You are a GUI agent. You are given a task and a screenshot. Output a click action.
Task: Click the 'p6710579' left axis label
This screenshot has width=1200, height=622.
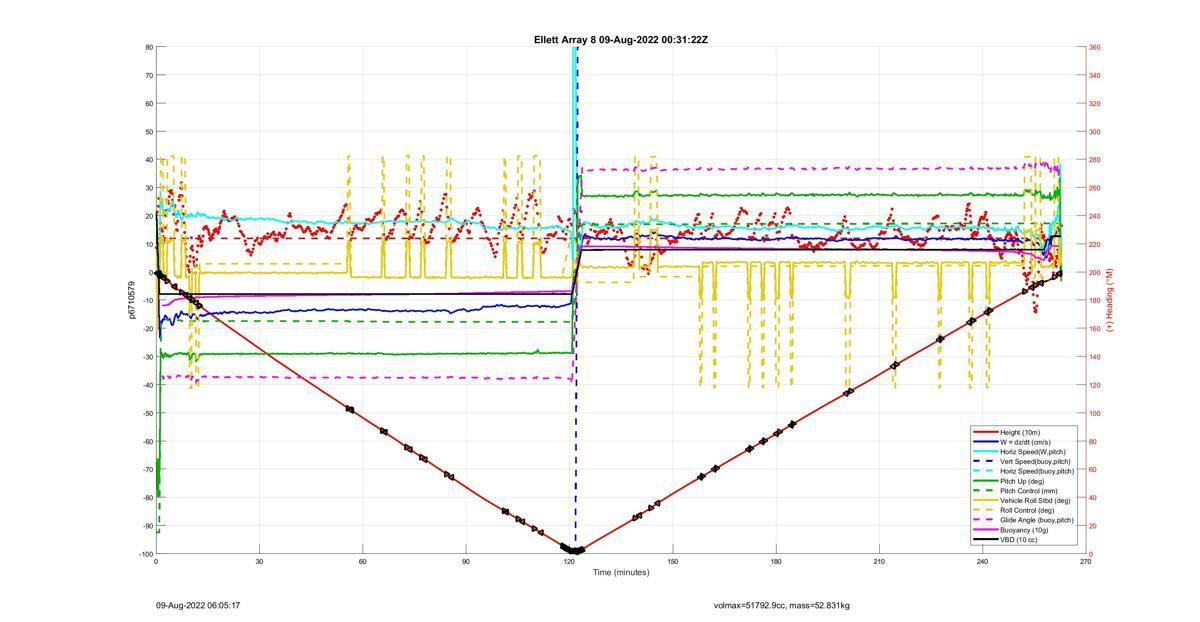pyautogui.click(x=131, y=300)
